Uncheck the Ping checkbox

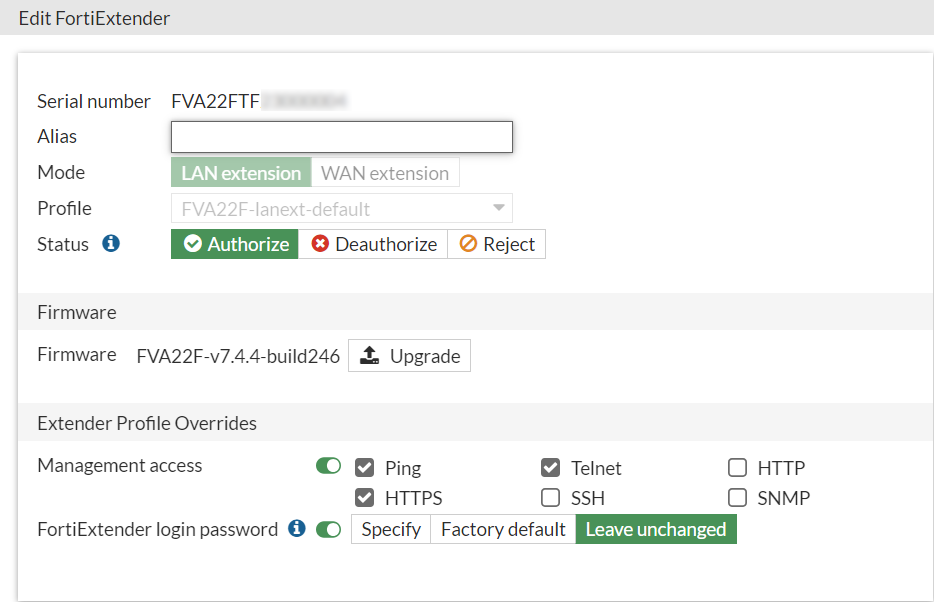coord(365,467)
